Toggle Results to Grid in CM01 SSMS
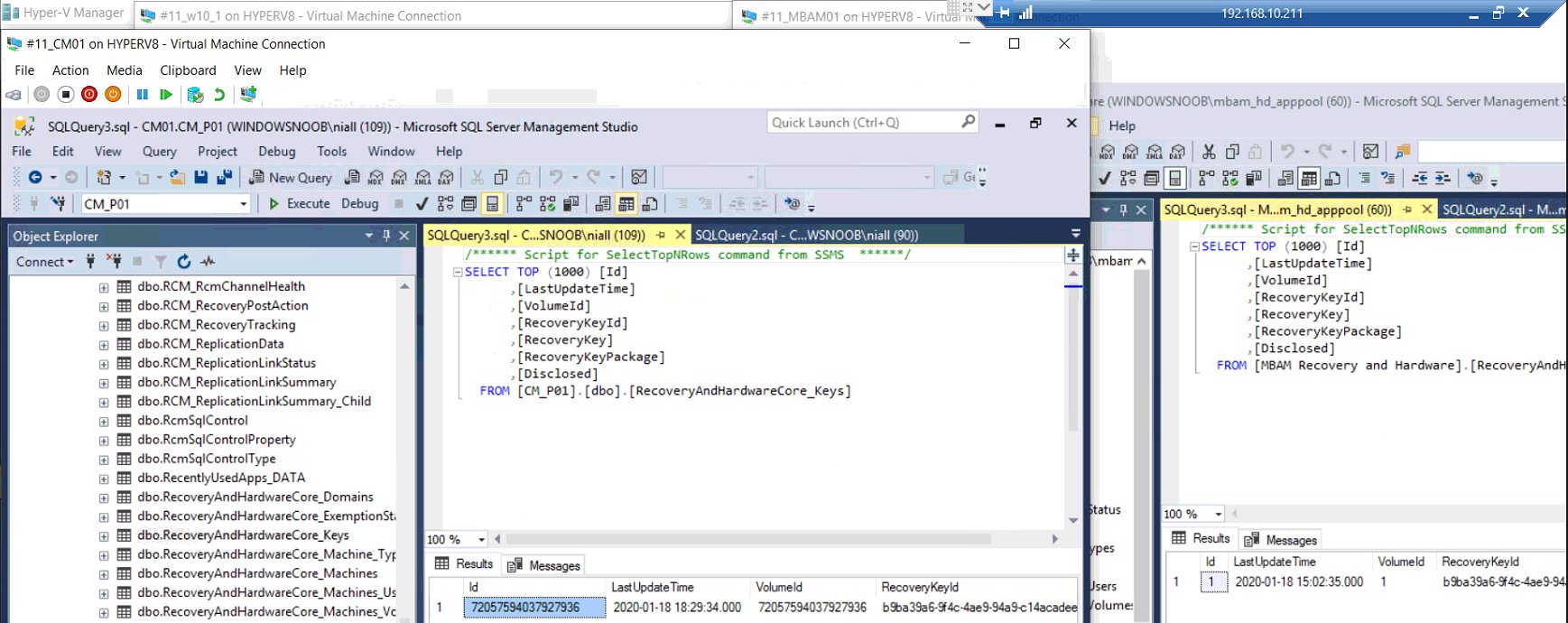The image size is (1568, 623). (626, 204)
